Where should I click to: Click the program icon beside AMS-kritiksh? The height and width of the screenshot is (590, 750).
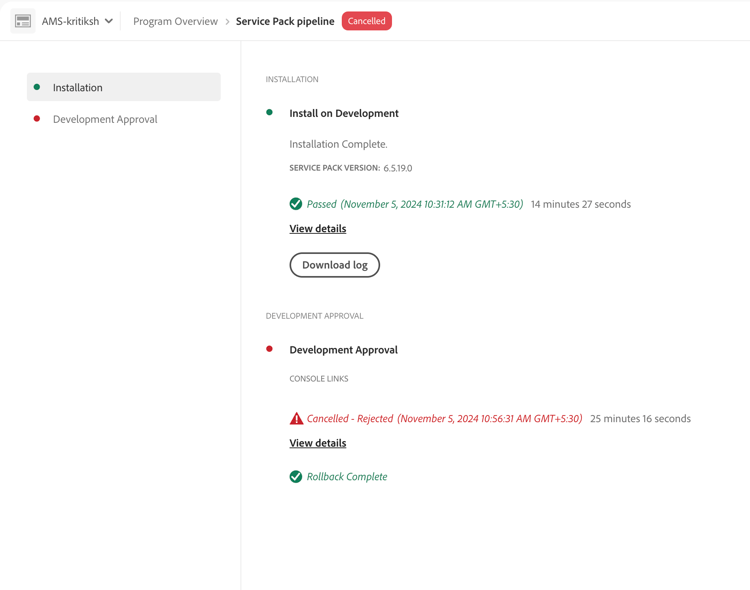[23, 21]
